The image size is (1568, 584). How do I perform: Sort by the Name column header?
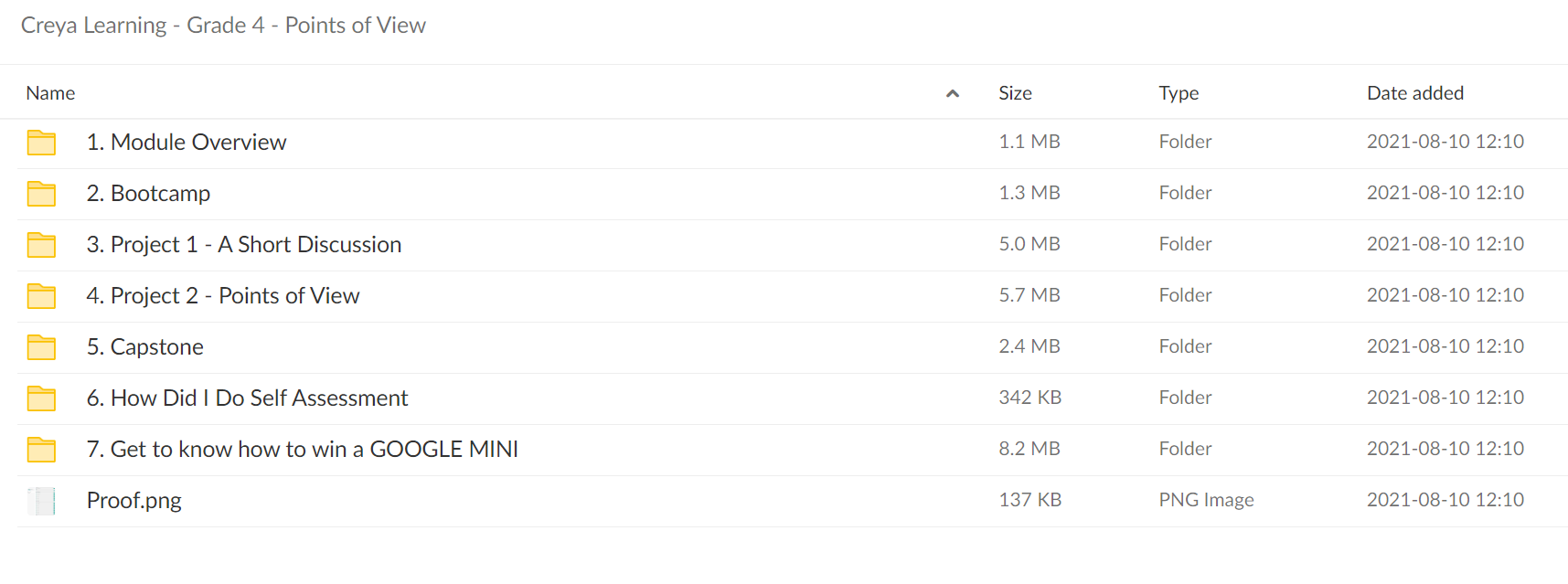tap(50, 93)
